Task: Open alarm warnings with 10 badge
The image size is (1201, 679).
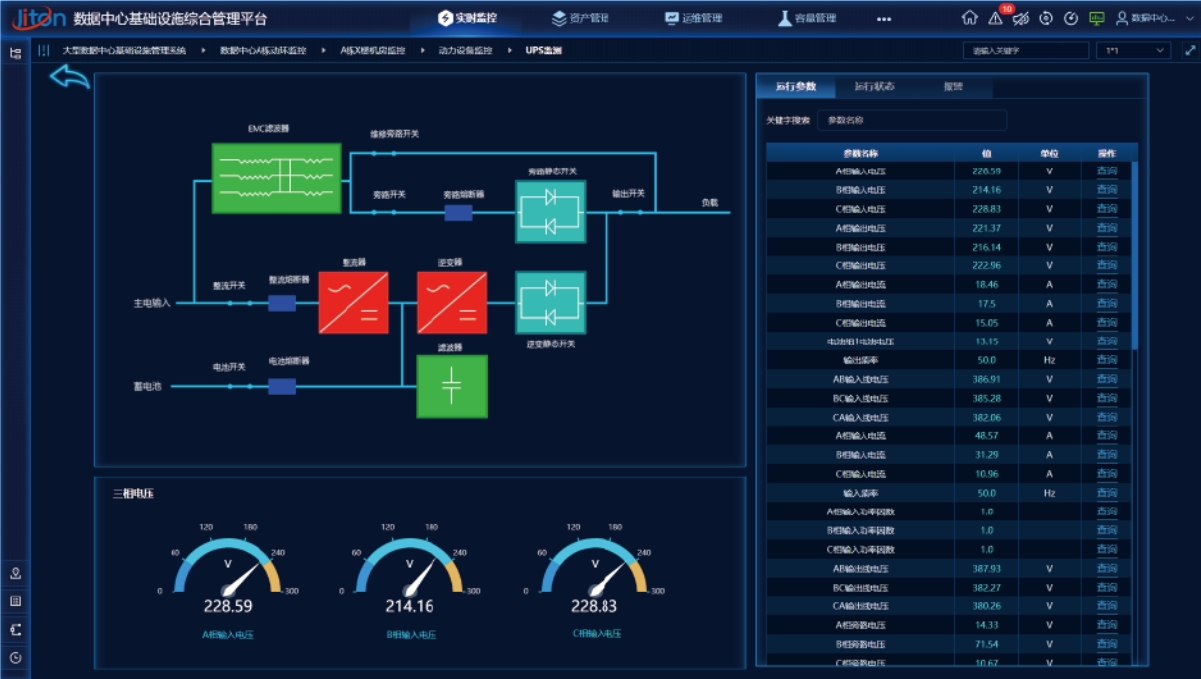Action: pyautogui.click(x=996, y=18)
